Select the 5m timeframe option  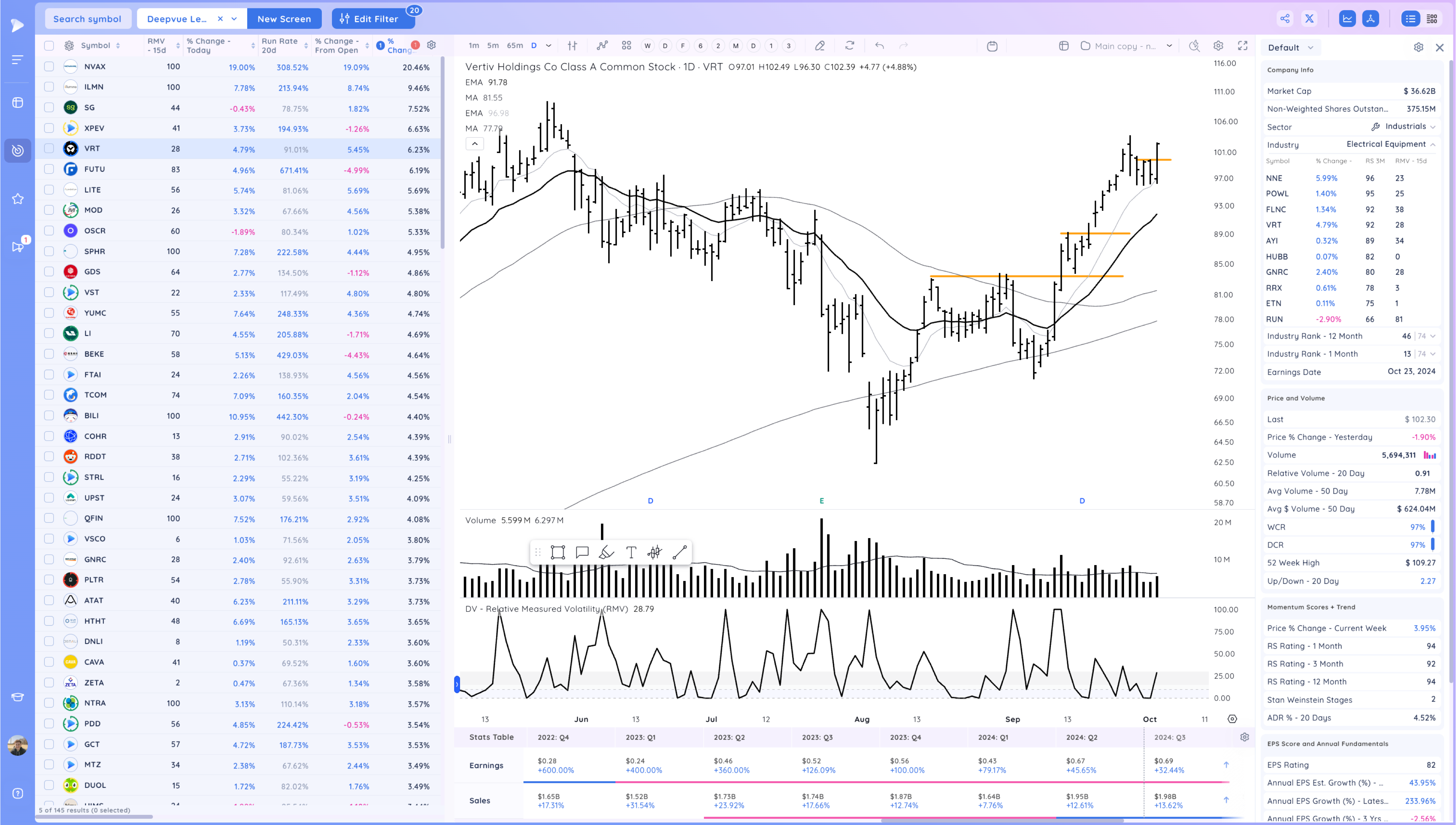point(493,46)
